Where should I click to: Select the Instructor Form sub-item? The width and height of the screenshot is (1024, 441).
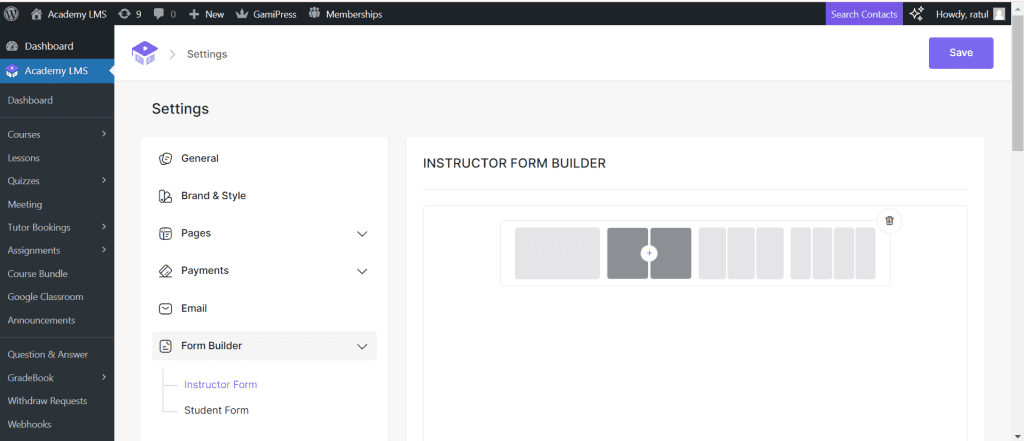pyautogui.click(x=220, y=384)
